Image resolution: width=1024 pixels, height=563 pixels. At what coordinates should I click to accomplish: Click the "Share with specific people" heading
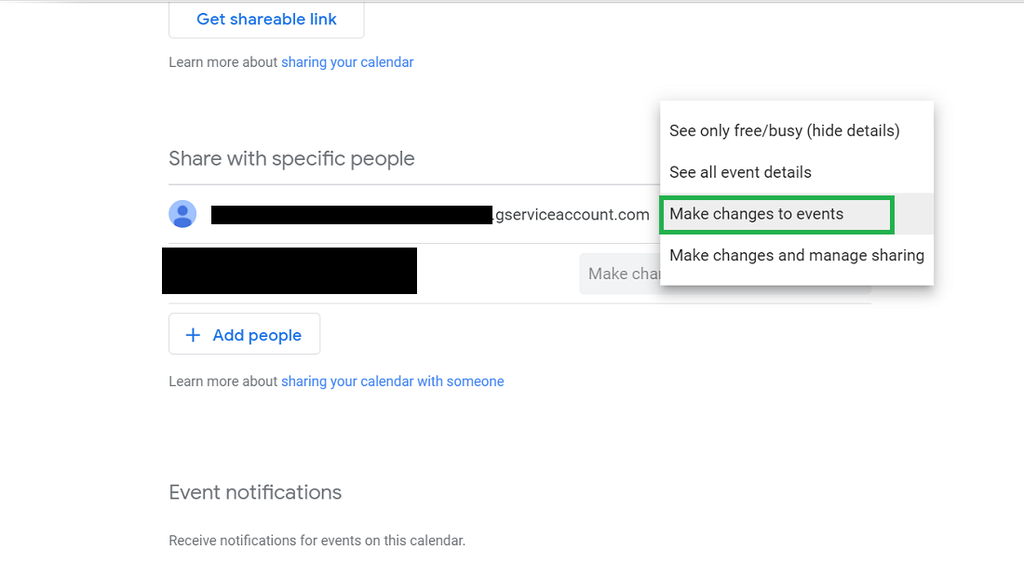tap(291, 159)
